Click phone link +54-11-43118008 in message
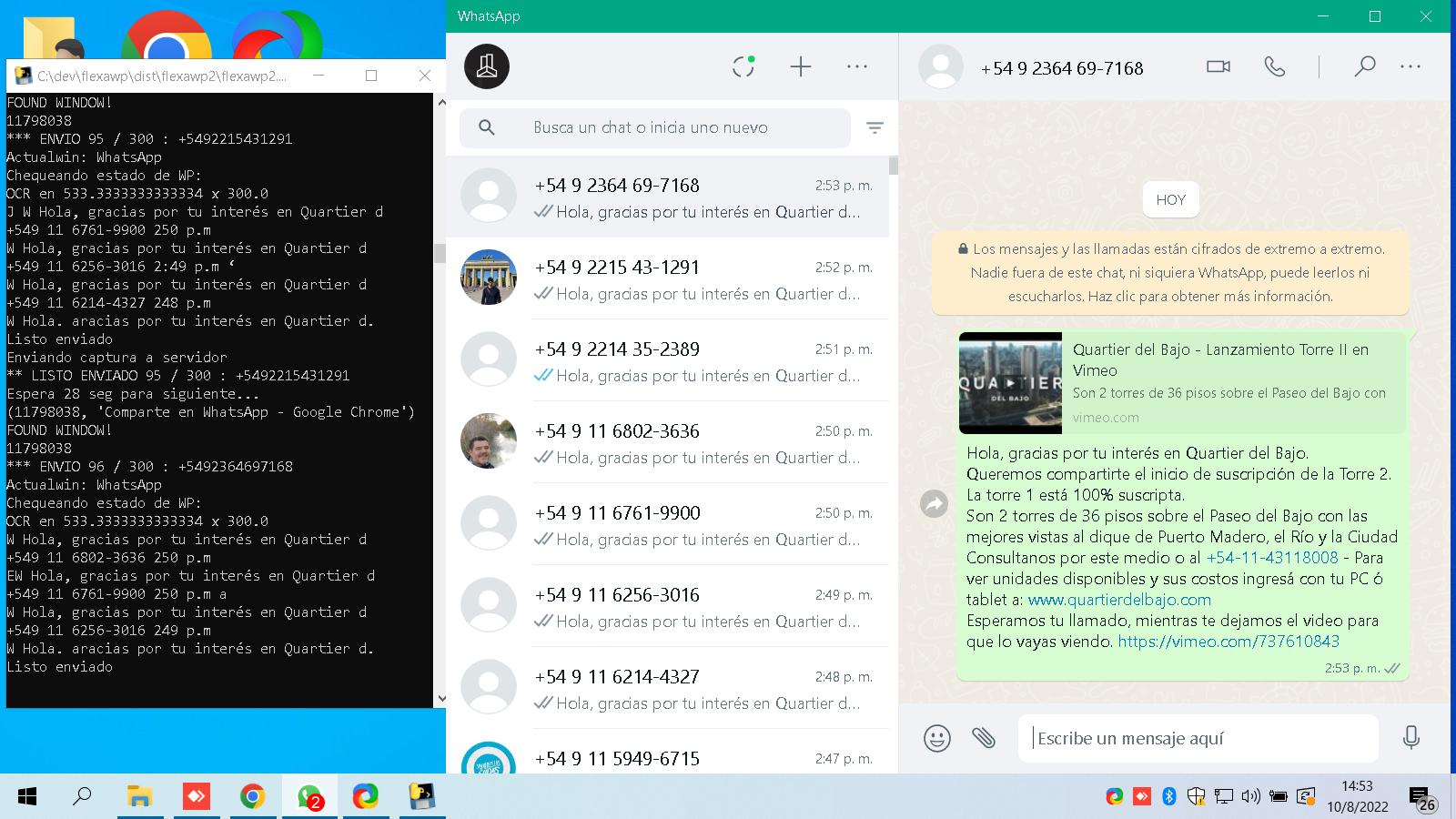This screenshot has height=819, width=1456. 1272,557
